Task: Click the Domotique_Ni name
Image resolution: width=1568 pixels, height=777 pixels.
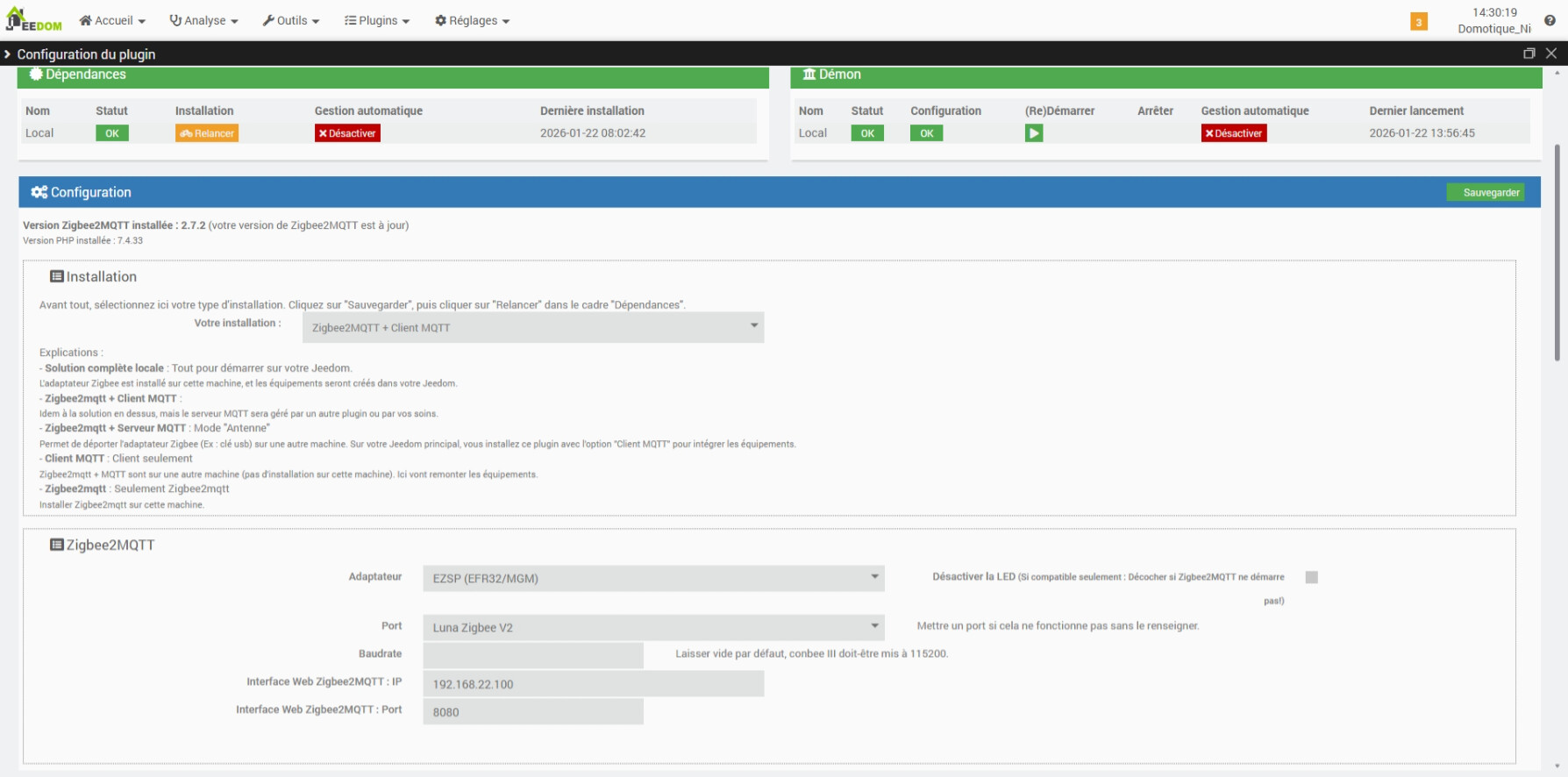Action: click(x=1494, y=29)
